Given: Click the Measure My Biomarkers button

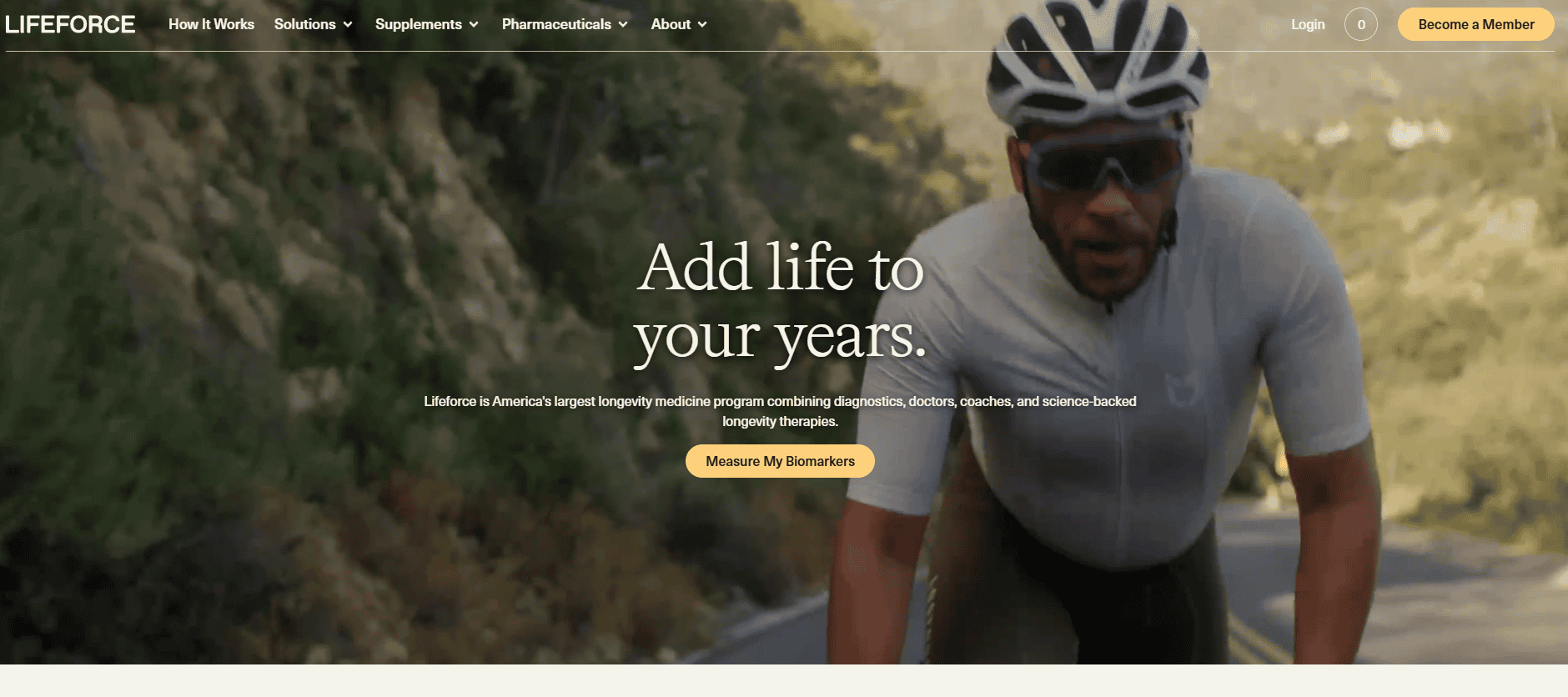Looking at the screenshot, I should click(x=780, y=461).
